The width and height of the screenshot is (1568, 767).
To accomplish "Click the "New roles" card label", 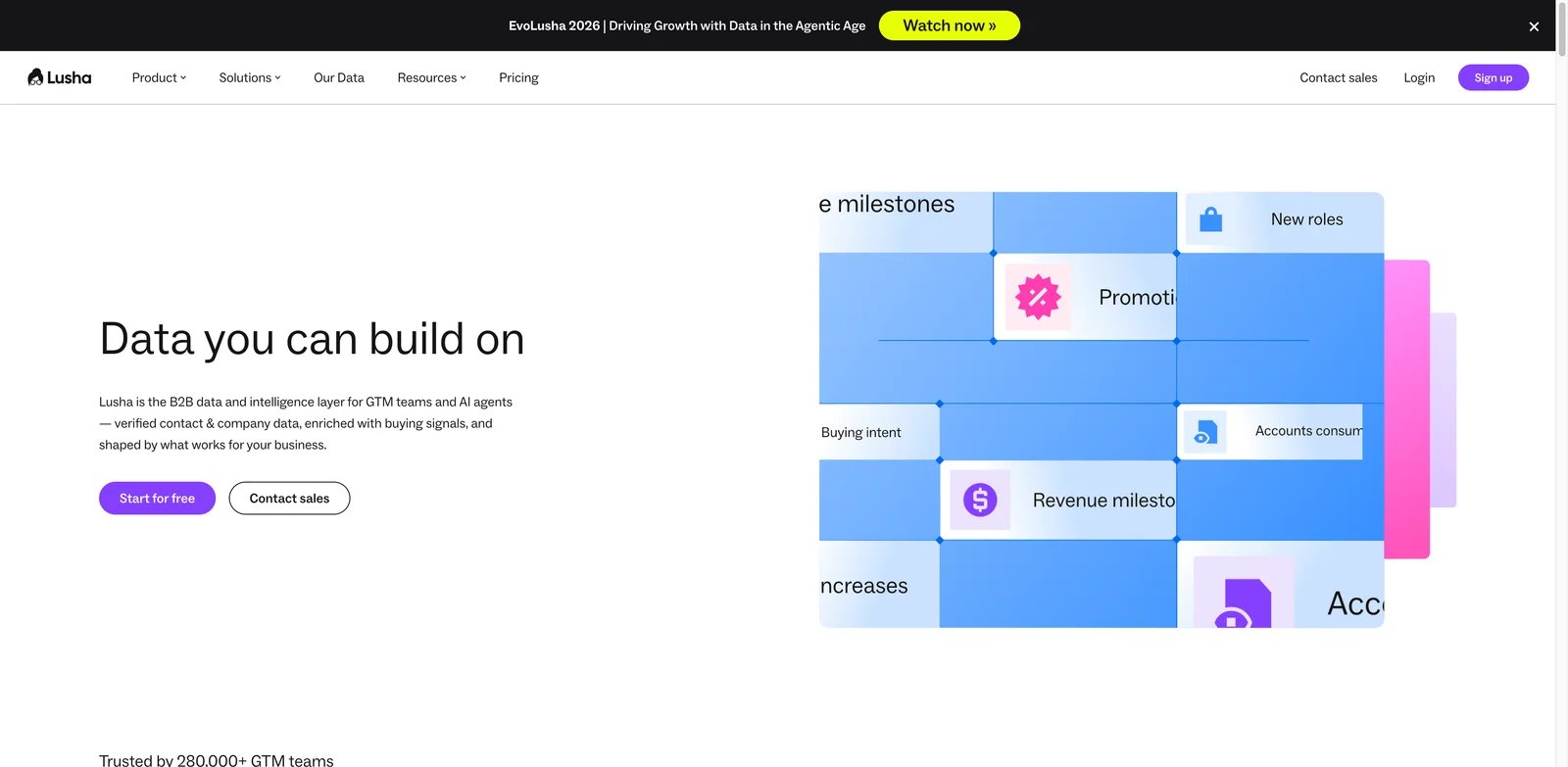I will coord(1306,219).
